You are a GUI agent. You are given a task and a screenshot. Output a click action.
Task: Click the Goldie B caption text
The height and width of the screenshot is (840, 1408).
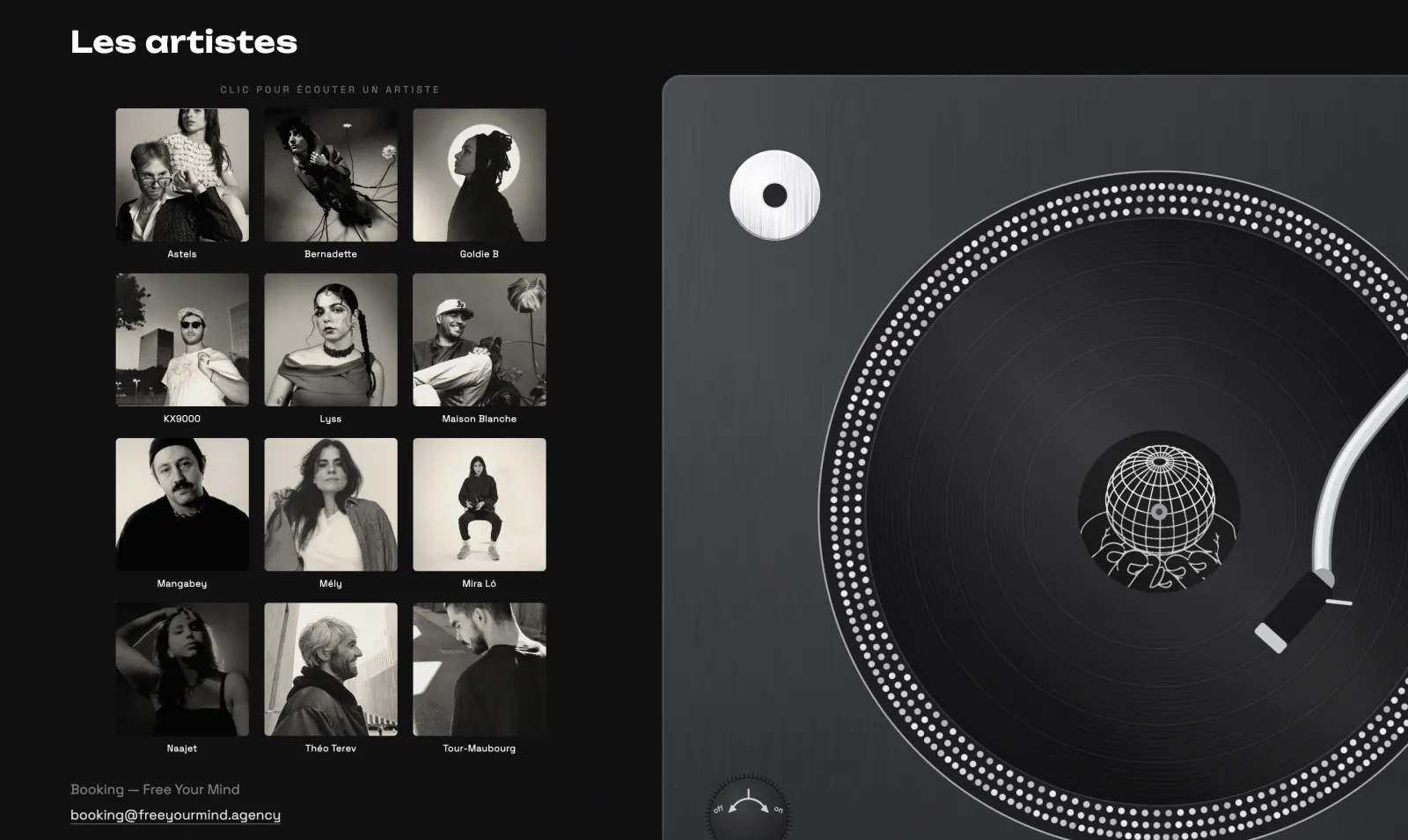(480, 254)
